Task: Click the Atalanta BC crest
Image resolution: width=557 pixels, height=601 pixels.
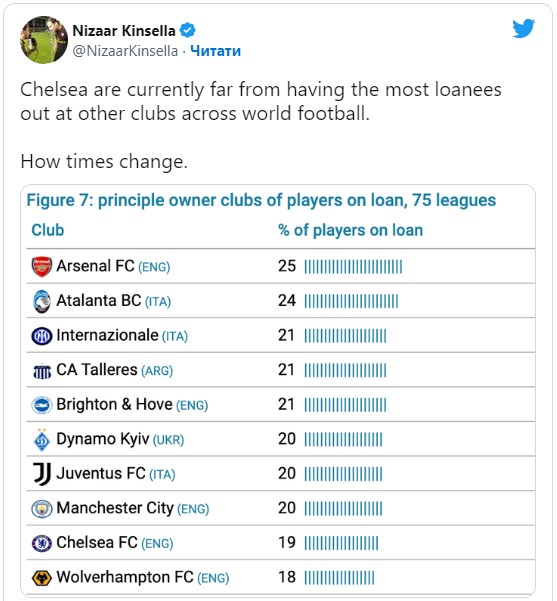Action: tap(42, 301)
